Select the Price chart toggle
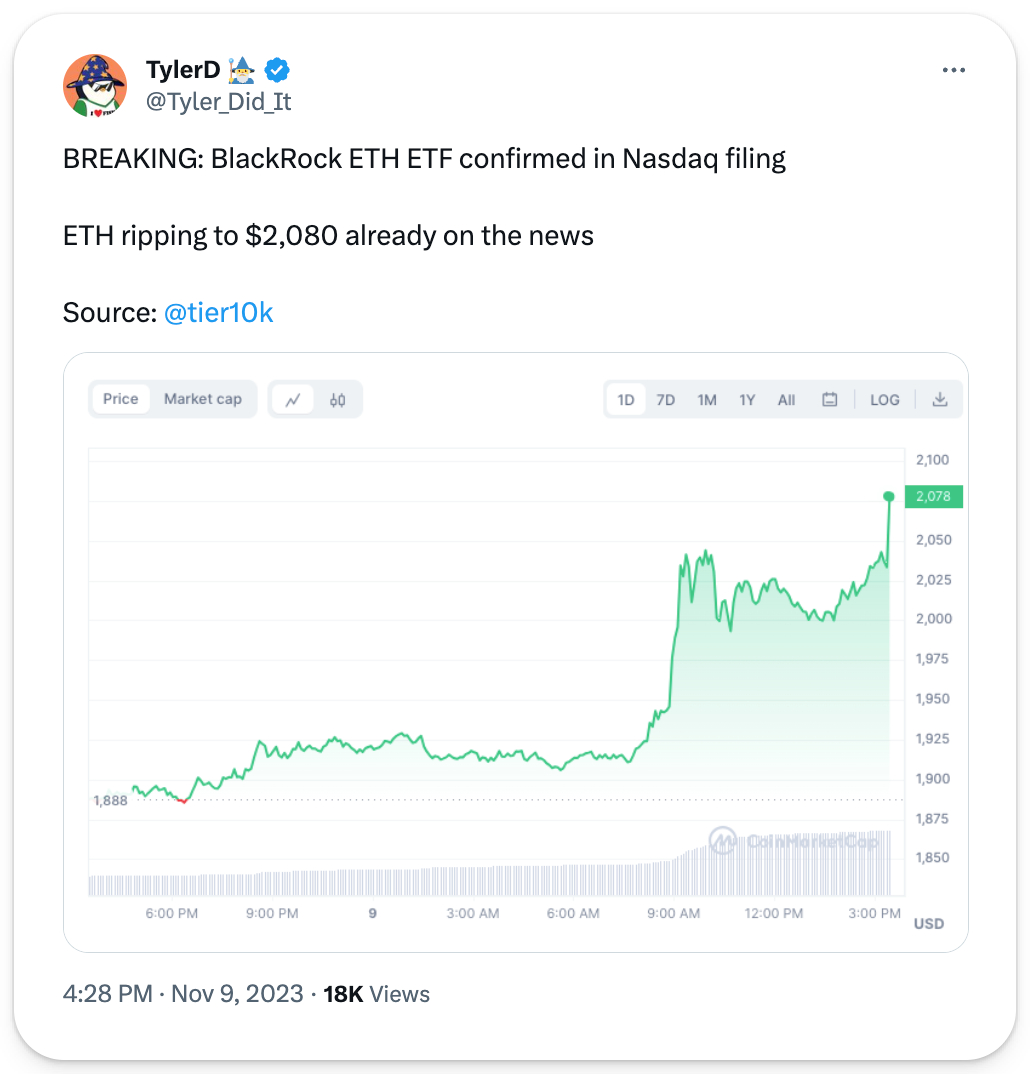The width and height of the screenshot is (1030, 1074). point(121,399)
